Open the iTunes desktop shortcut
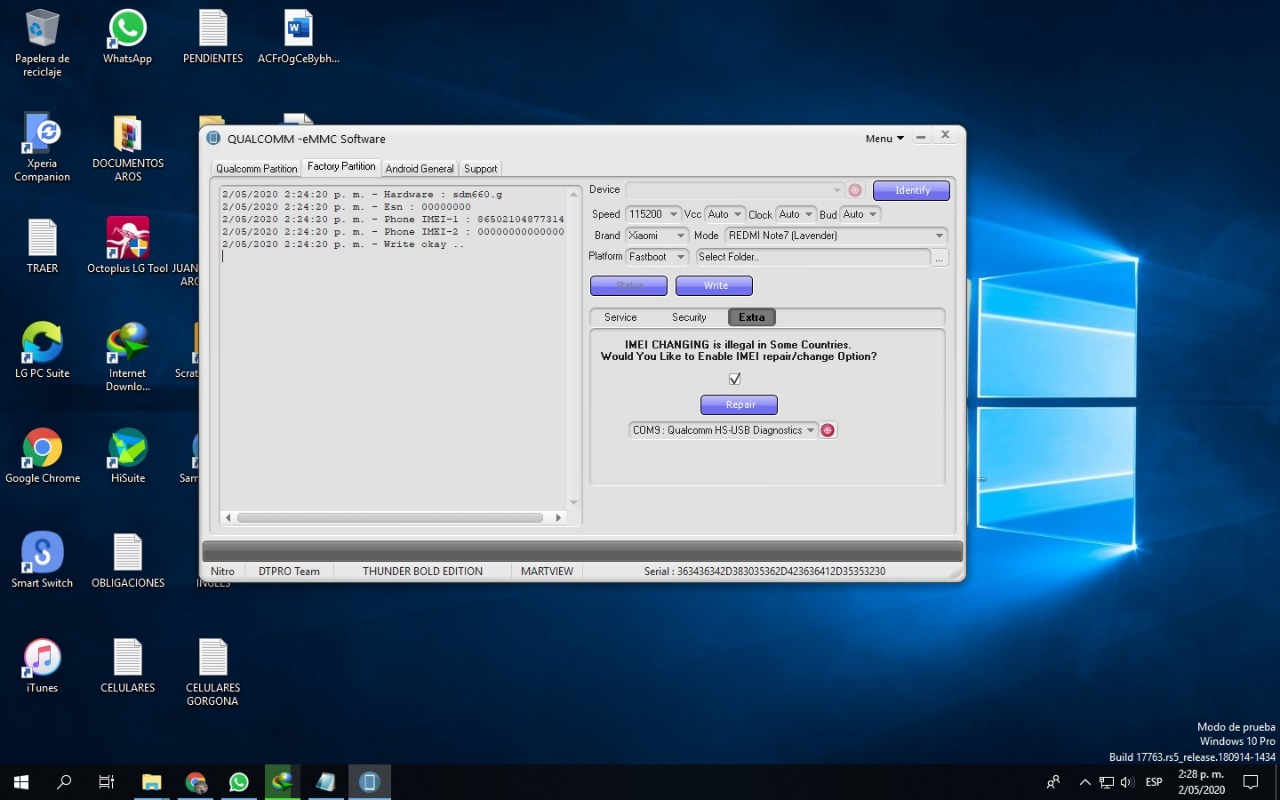The width and height of the screenshot is (1280, 800). (x=42, y=665)
